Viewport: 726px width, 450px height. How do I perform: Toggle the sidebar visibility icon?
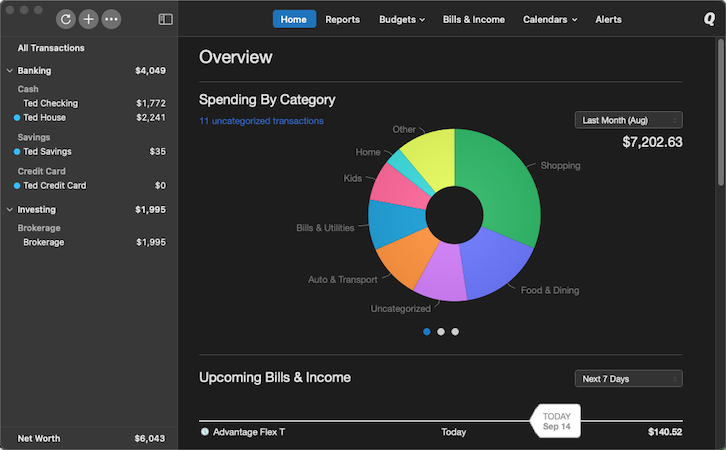click(165, 19)
